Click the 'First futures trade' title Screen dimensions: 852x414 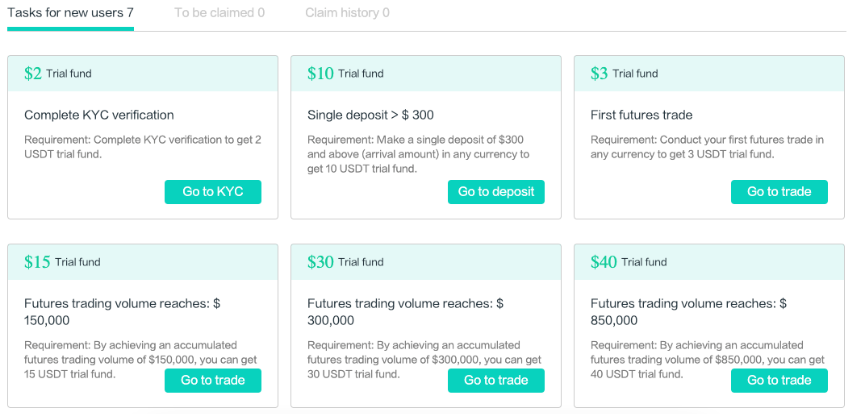[641, 115]
